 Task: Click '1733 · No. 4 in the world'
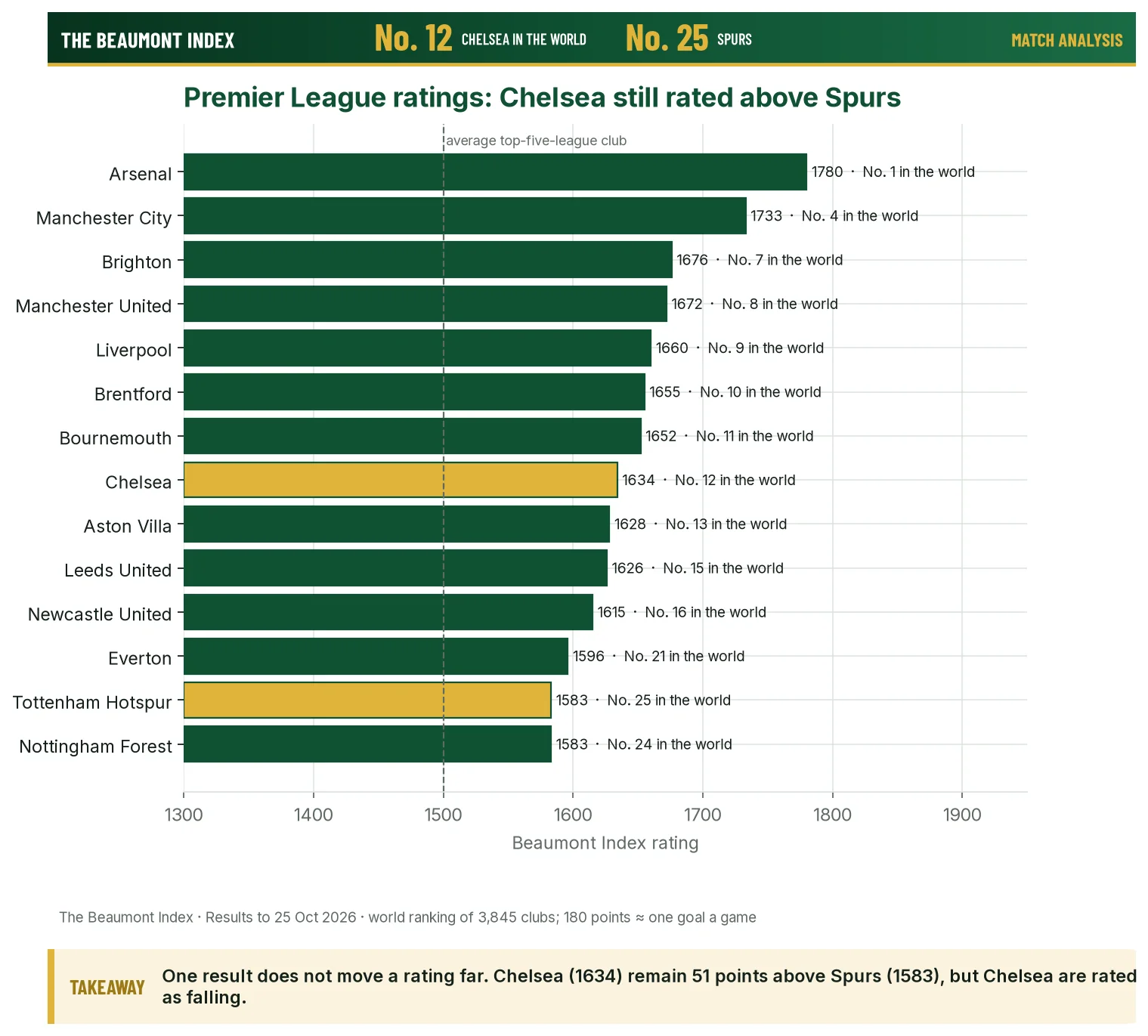[834, 216]
